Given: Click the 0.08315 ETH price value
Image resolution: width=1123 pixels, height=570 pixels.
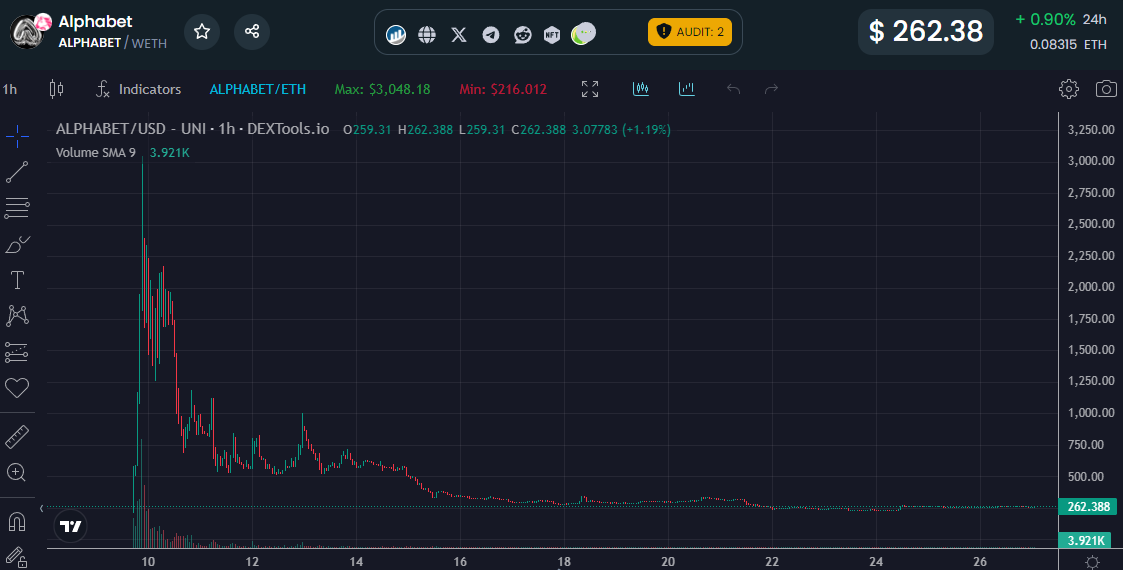Looking at the screenshot, I should [1069, 44].
